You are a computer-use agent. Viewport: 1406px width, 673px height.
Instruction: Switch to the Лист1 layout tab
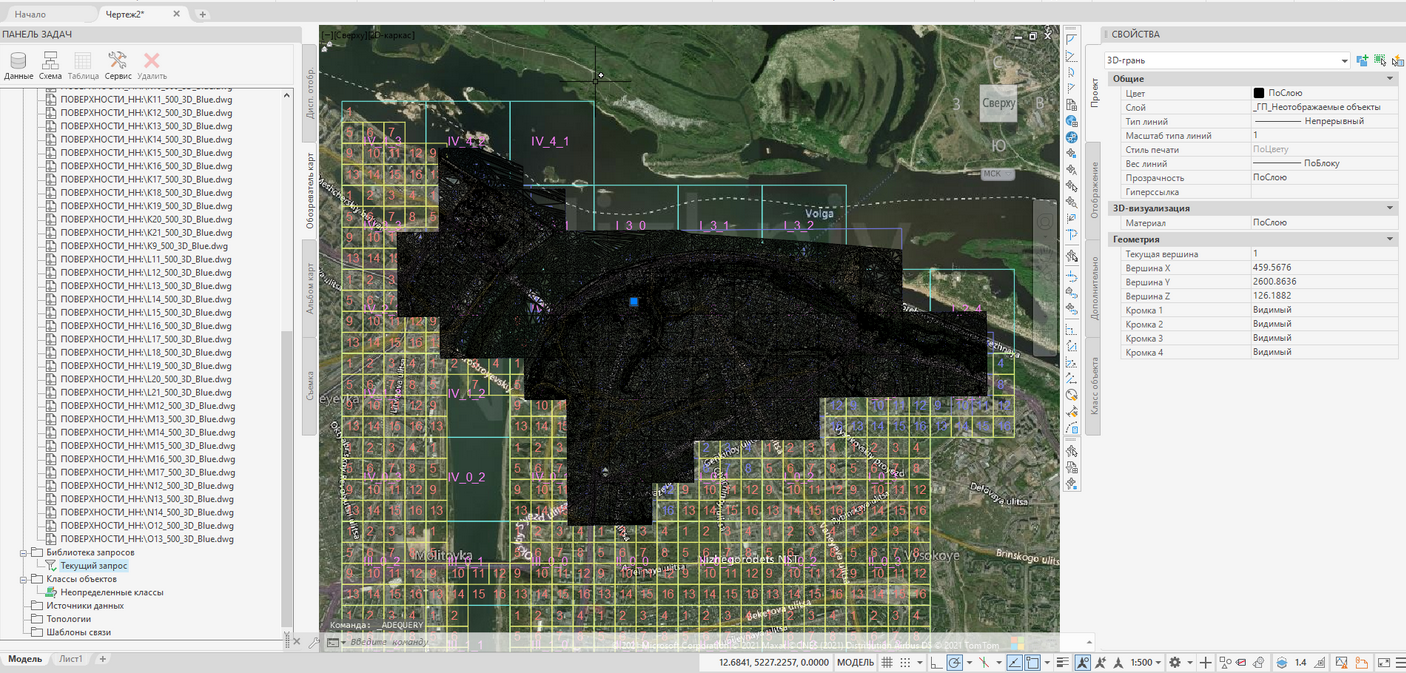[x=70, y=659]
